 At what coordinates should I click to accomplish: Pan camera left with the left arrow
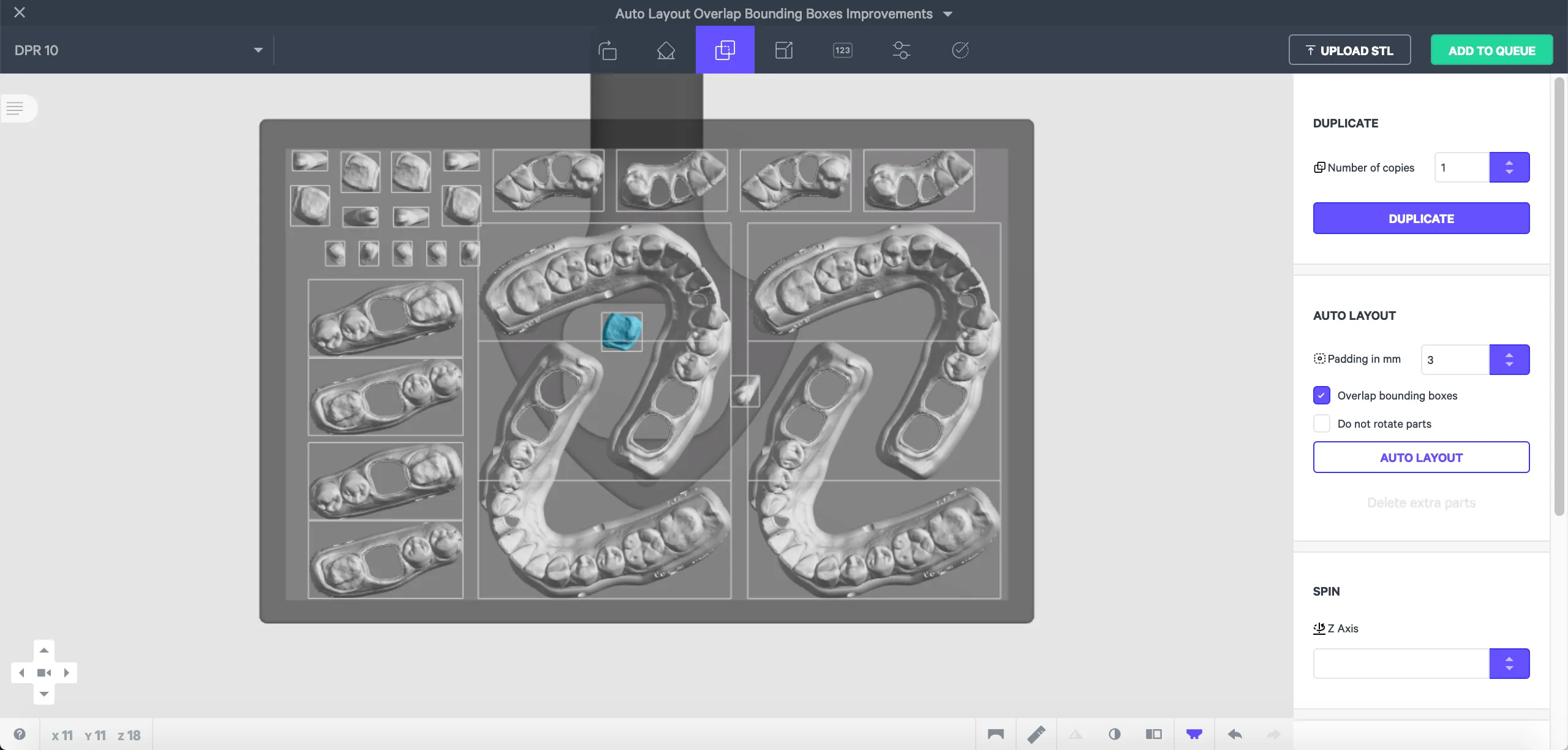pyautogui.click(x=21, y=673)
